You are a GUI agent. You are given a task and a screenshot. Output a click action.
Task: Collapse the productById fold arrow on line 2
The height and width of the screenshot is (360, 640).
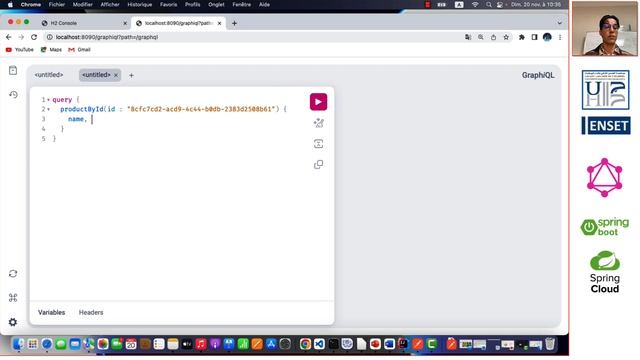49,109
